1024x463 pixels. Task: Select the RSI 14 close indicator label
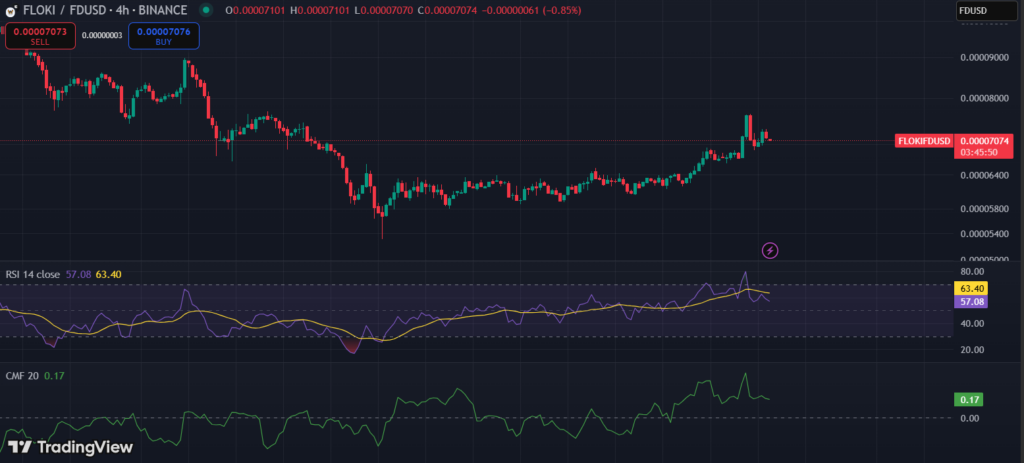point(33,274)
